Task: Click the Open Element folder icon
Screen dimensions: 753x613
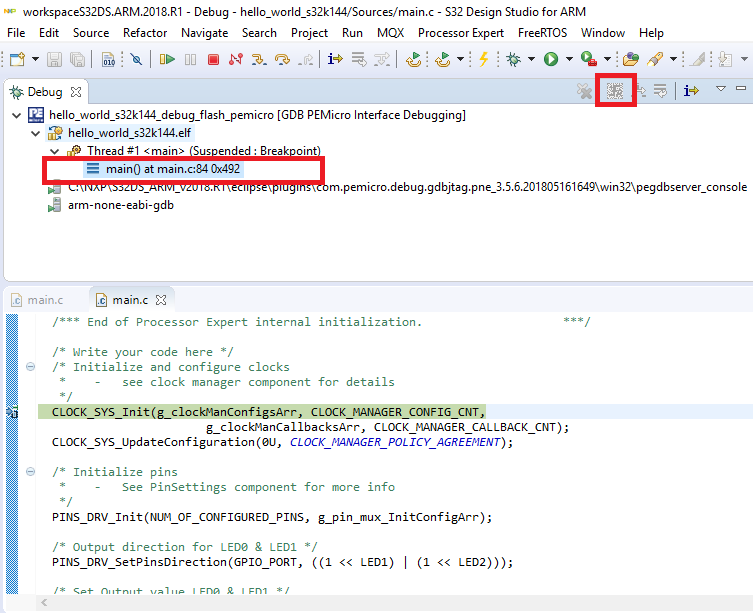Action: click(x=631, y=59)
